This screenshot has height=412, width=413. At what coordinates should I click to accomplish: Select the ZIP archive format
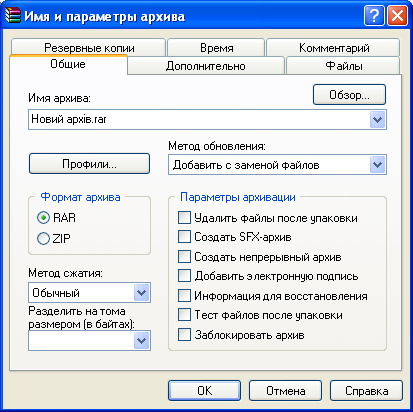(43, 239)
